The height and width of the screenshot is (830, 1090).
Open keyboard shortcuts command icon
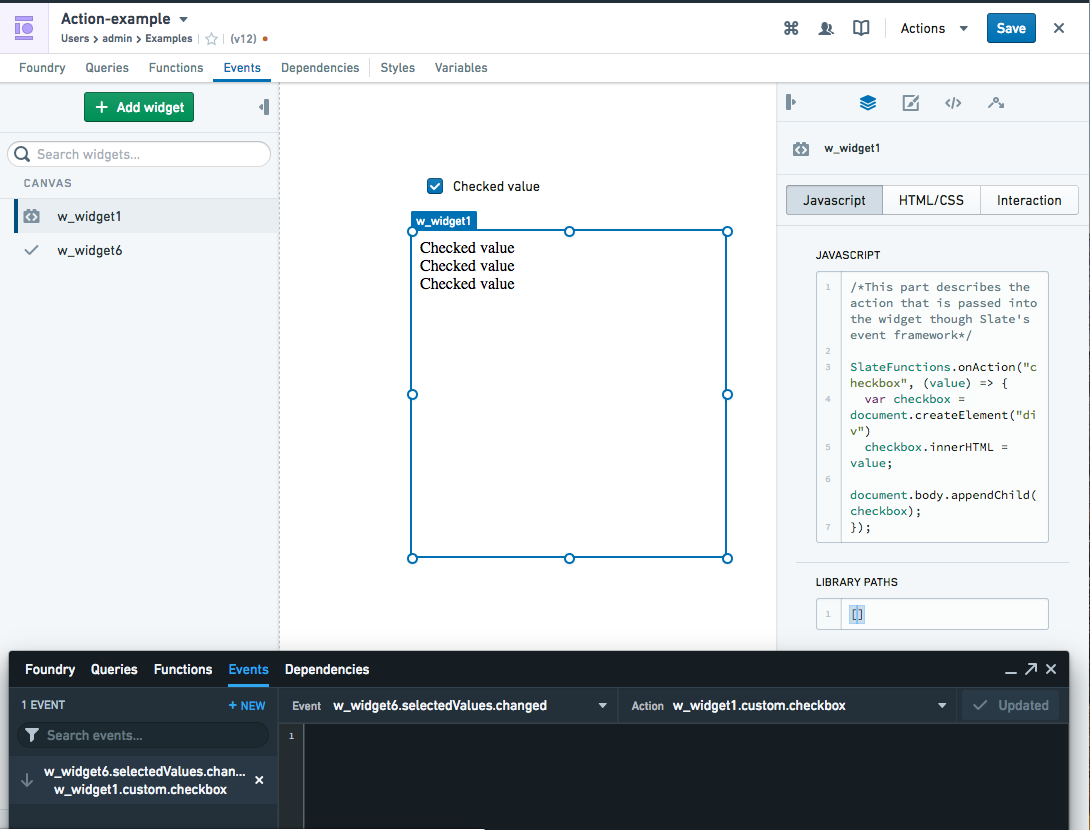791,28
